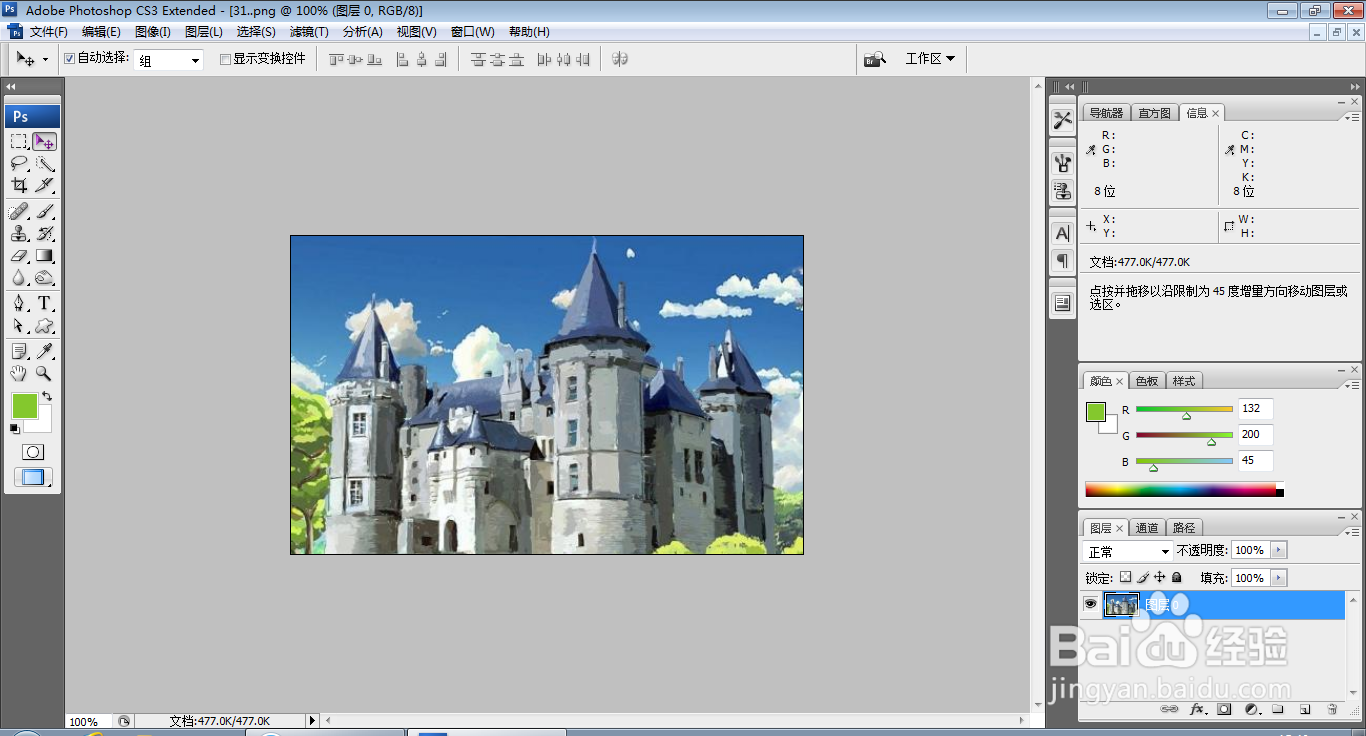Select the Sponge/Dodge tool
Image resolution: width=1366 pixels, height=736 pixels.
click(x=44, y=278)
